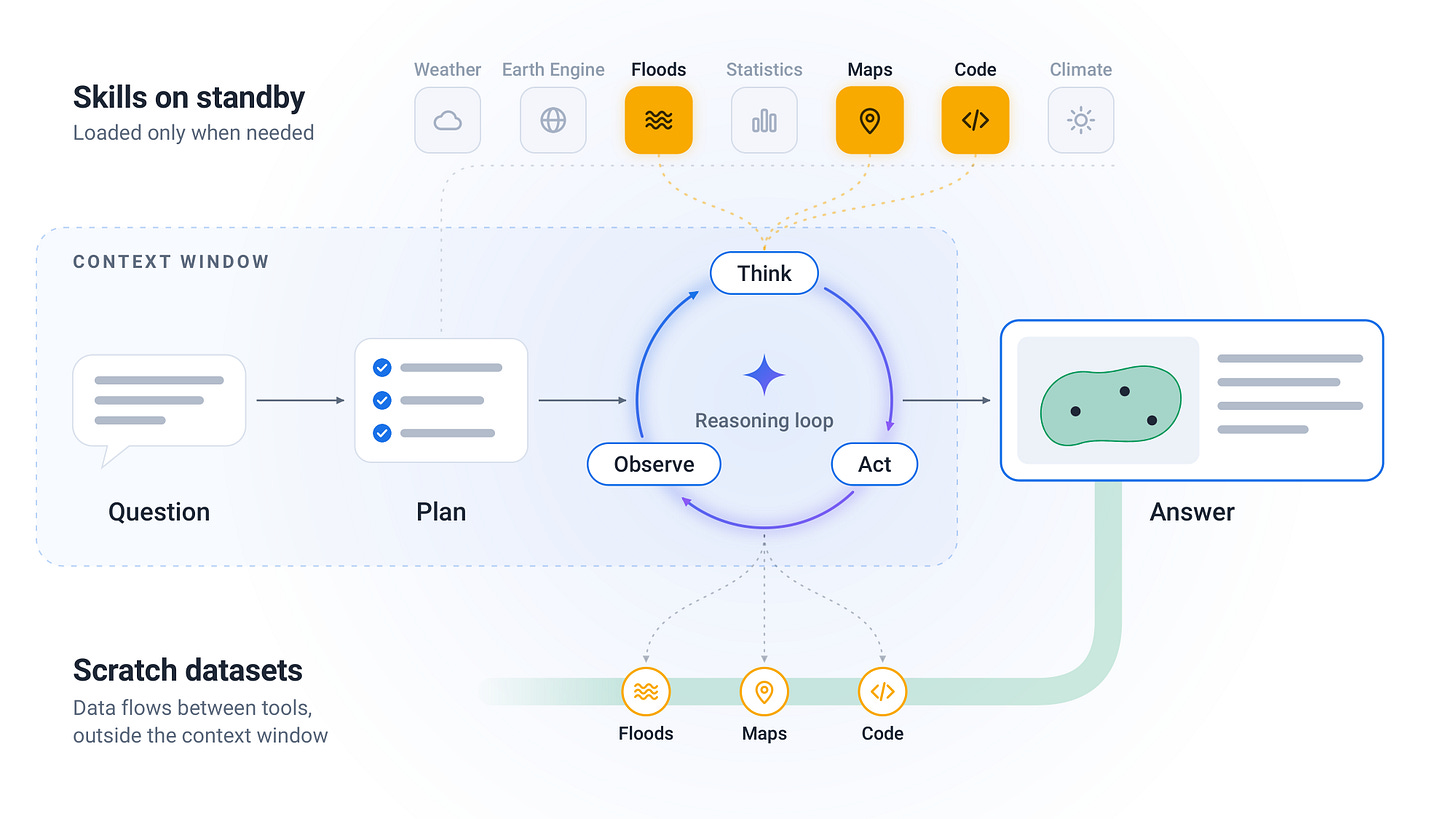Viewport: 1456px width, 819px height.
Task: Select the highlighted Floods skill tile
Action: point(659,120)
